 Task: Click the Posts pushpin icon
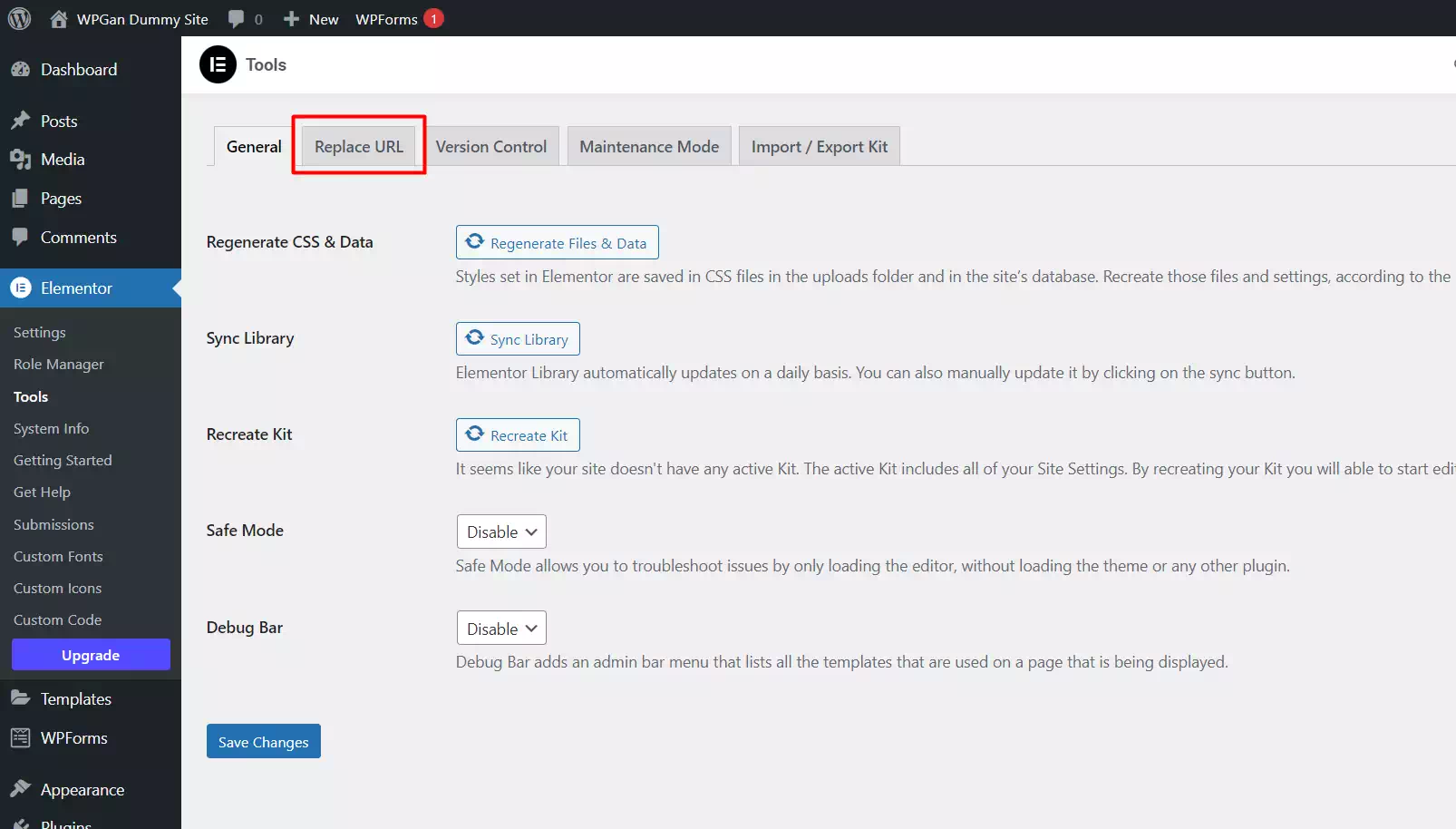[20, 121]
